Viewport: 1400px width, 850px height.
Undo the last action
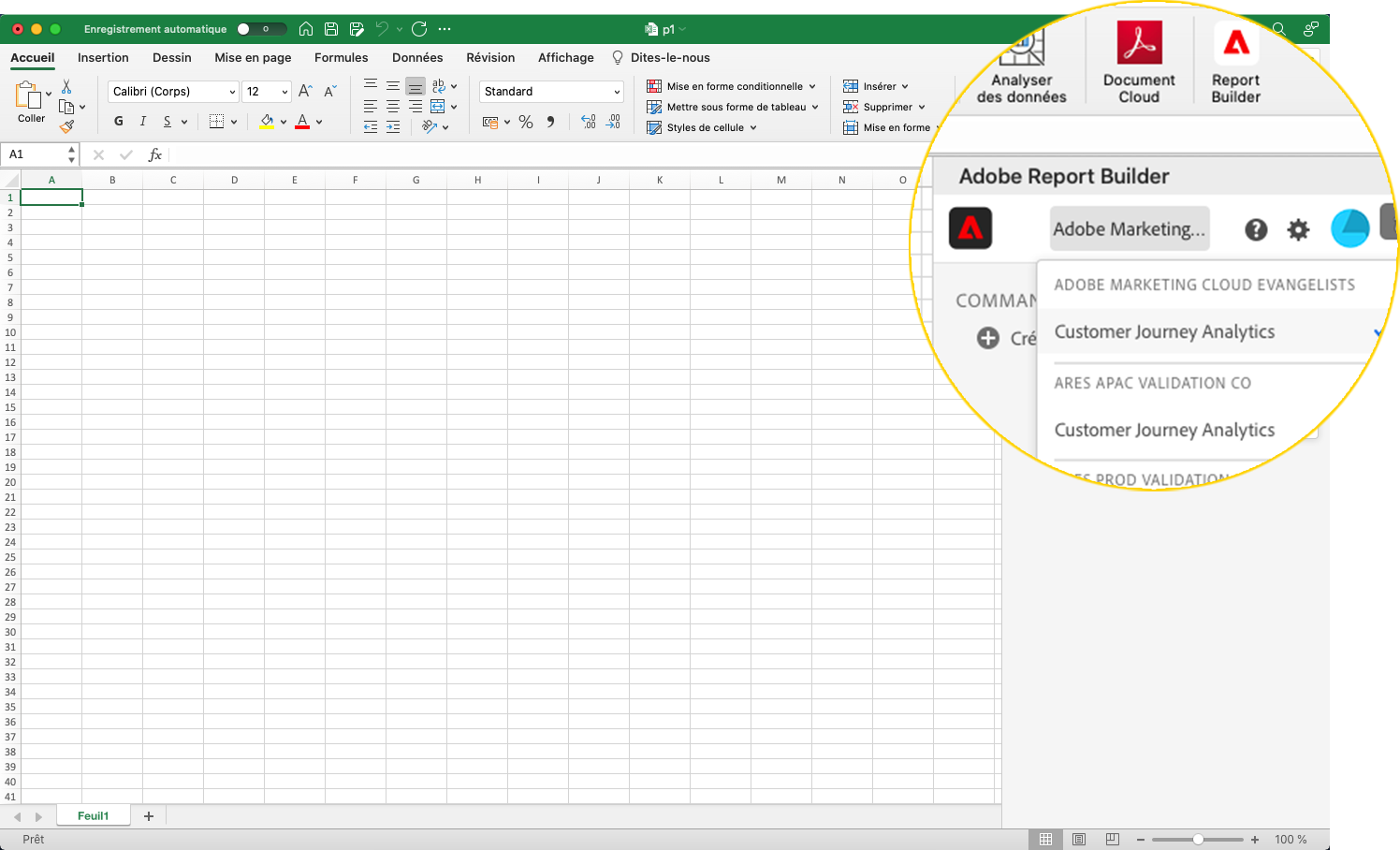[382, 29]
